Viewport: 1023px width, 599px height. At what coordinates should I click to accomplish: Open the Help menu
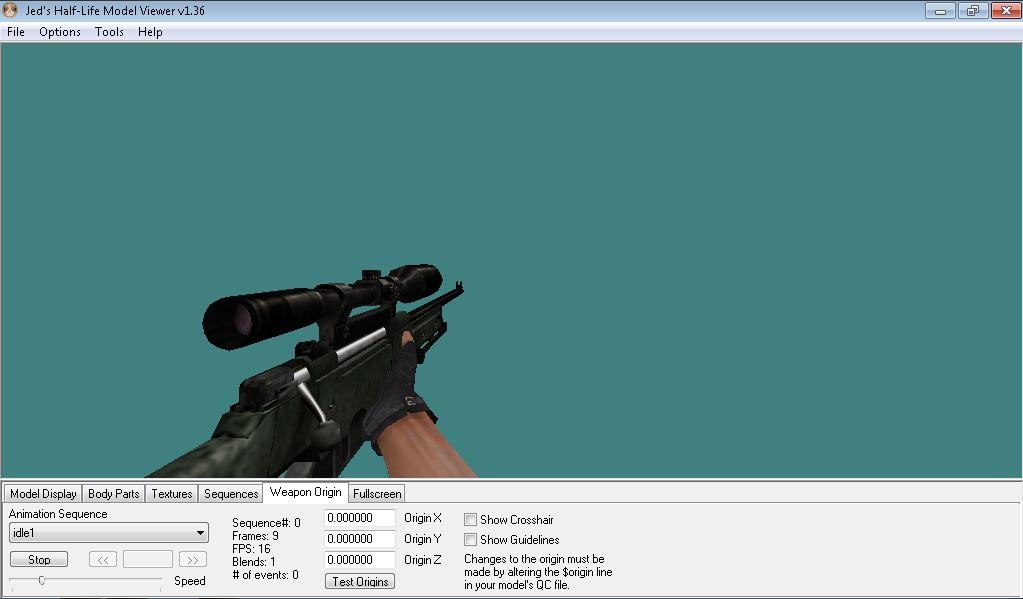(149, 31)
